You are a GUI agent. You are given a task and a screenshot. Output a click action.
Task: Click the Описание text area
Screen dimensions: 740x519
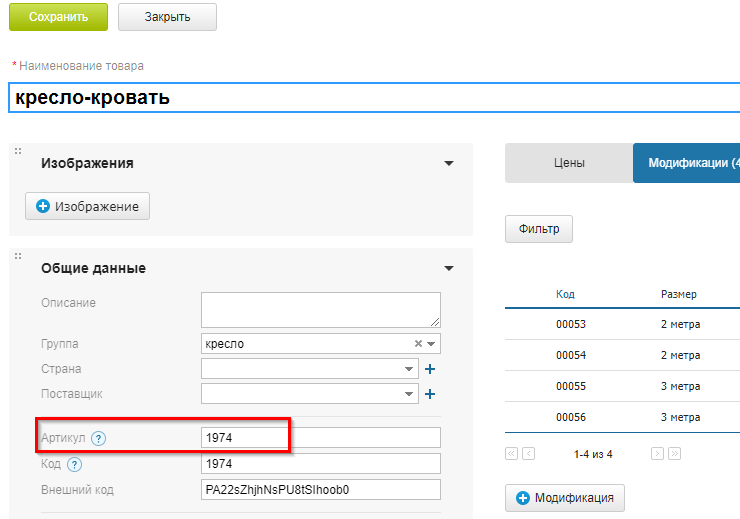tap(320, 309)
